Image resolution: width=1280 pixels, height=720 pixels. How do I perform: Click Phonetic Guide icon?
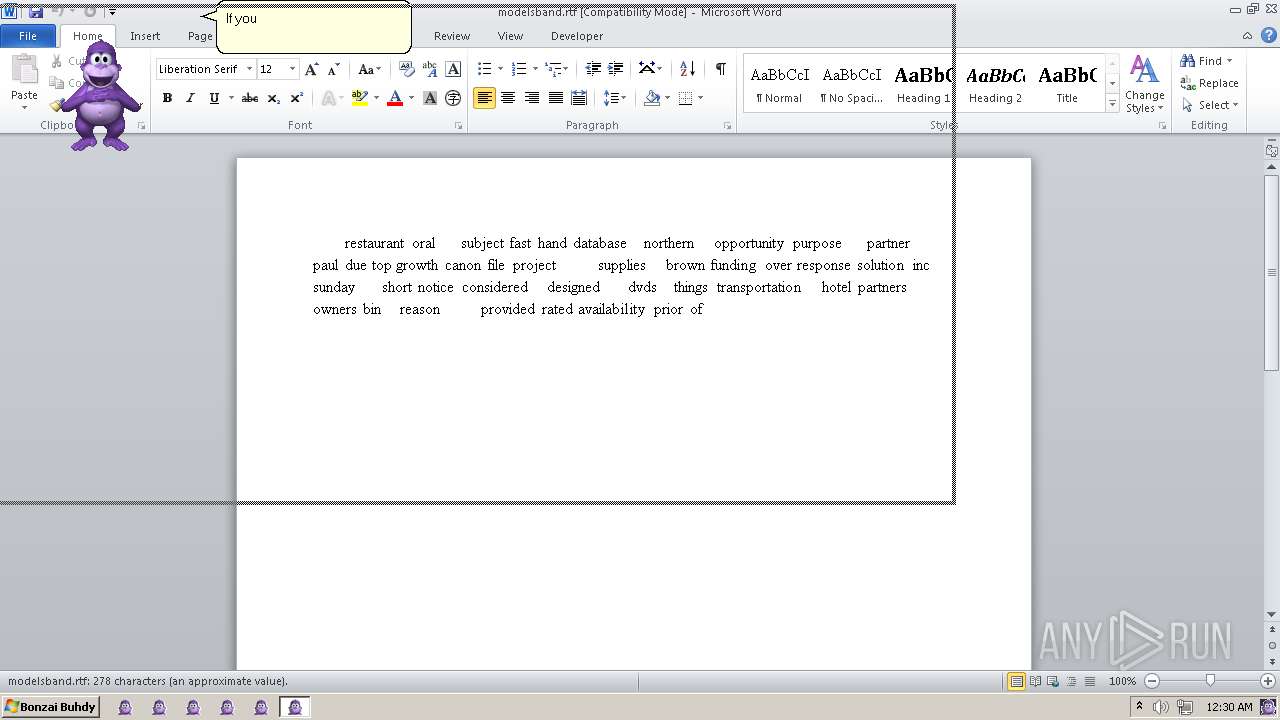coord(430,69)
